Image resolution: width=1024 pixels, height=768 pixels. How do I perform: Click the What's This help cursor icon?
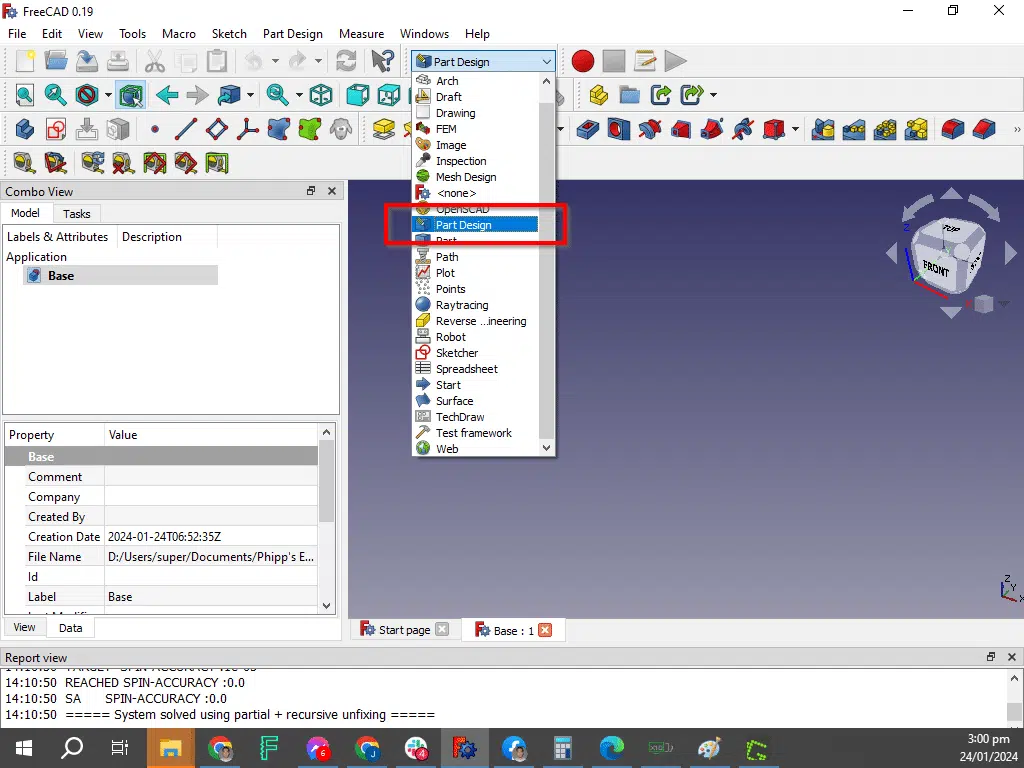click(383, 61)
